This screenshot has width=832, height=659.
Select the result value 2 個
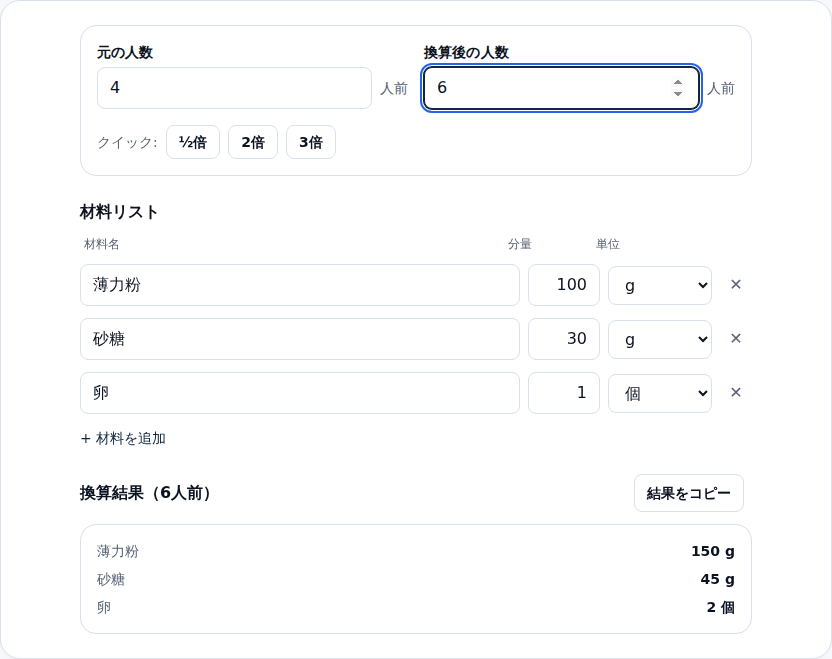721,608
